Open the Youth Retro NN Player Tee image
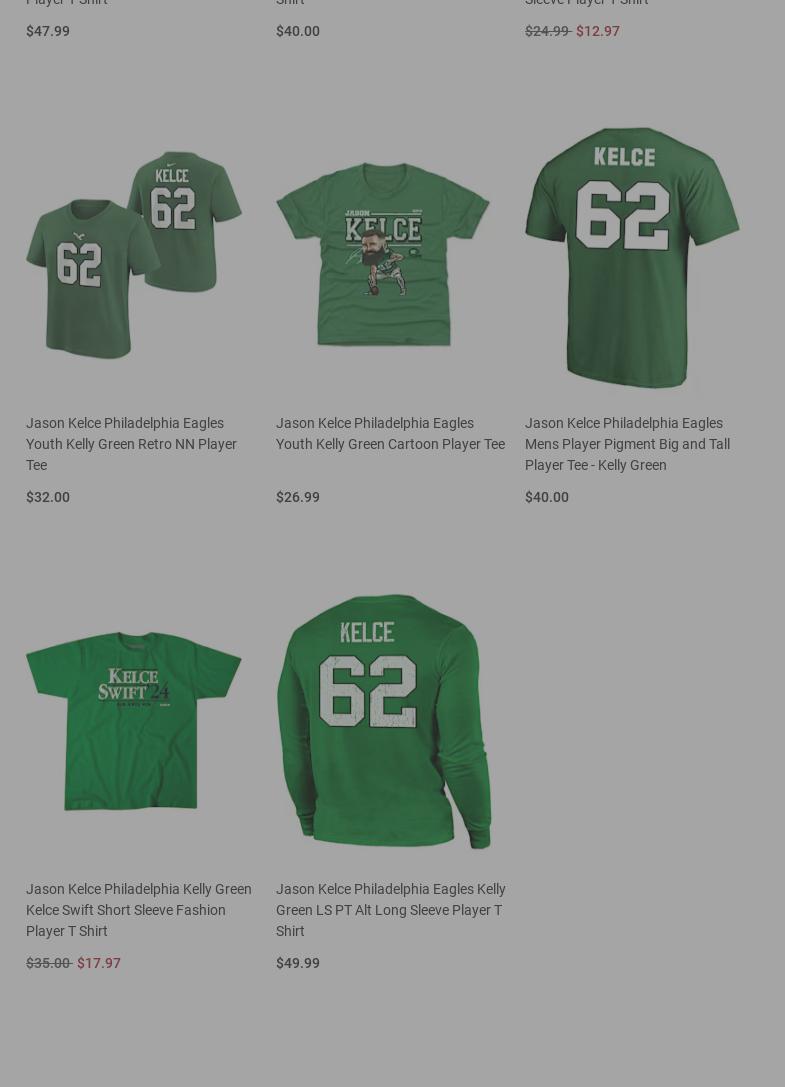Viewport: 785px width, 1087px height. point(134,254)
